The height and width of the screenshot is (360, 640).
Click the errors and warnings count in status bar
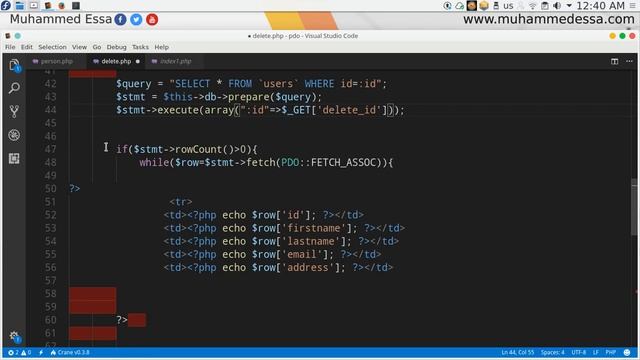(x=19, y=352)
